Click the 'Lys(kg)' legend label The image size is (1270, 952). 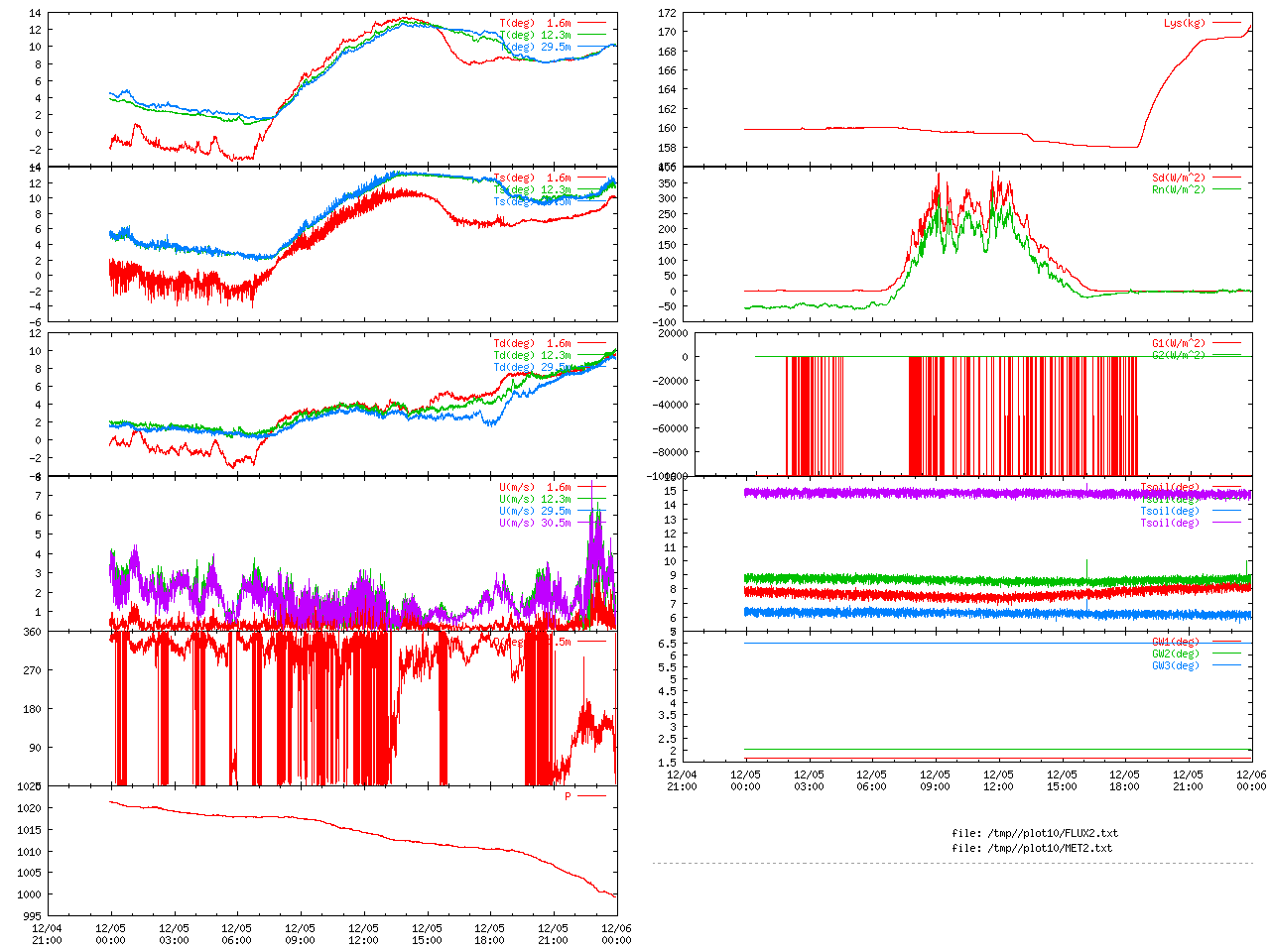pyautogui.click(x=1185, y=23)
